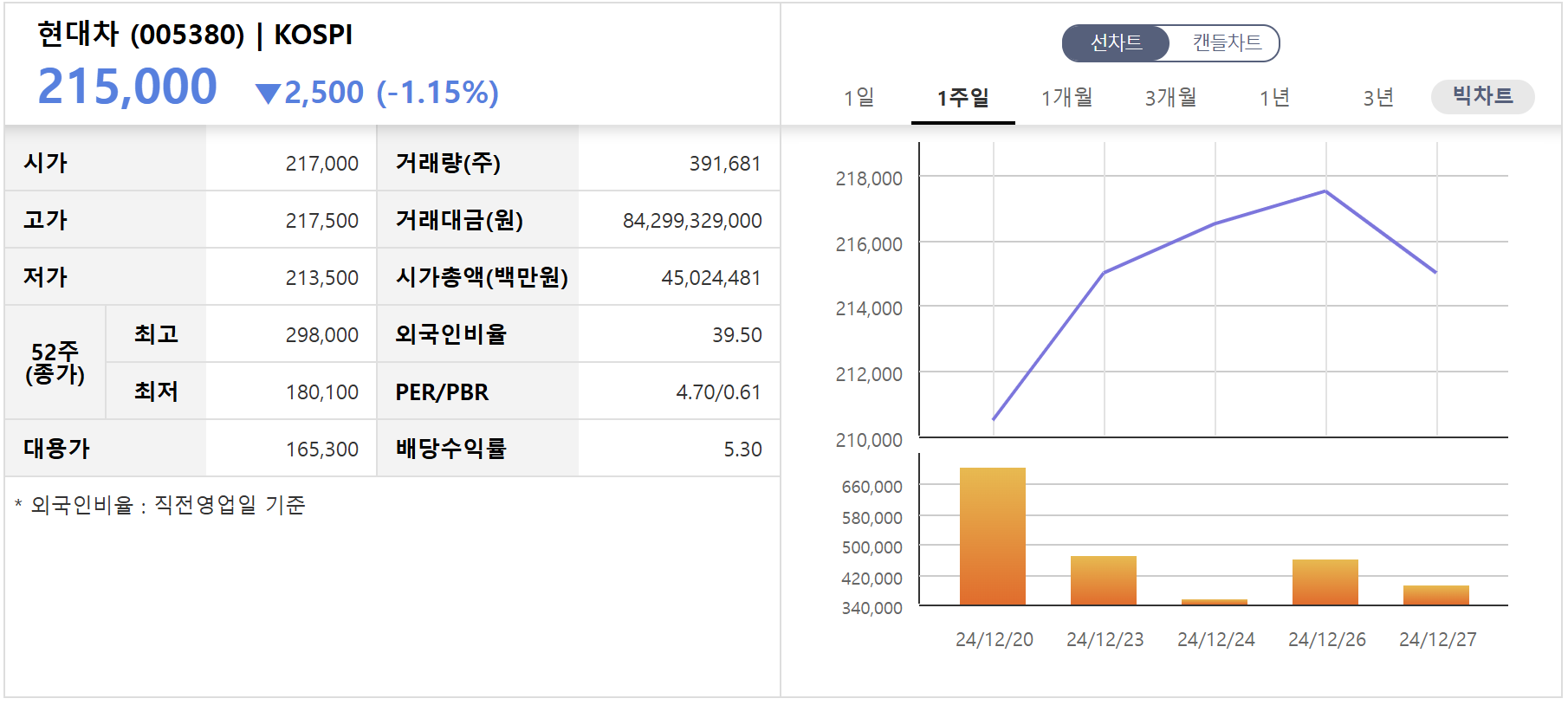This screenshot has width=1568, height=705.
Task: Open the 빅차트 big chart button
Action: click(1482, 96)
